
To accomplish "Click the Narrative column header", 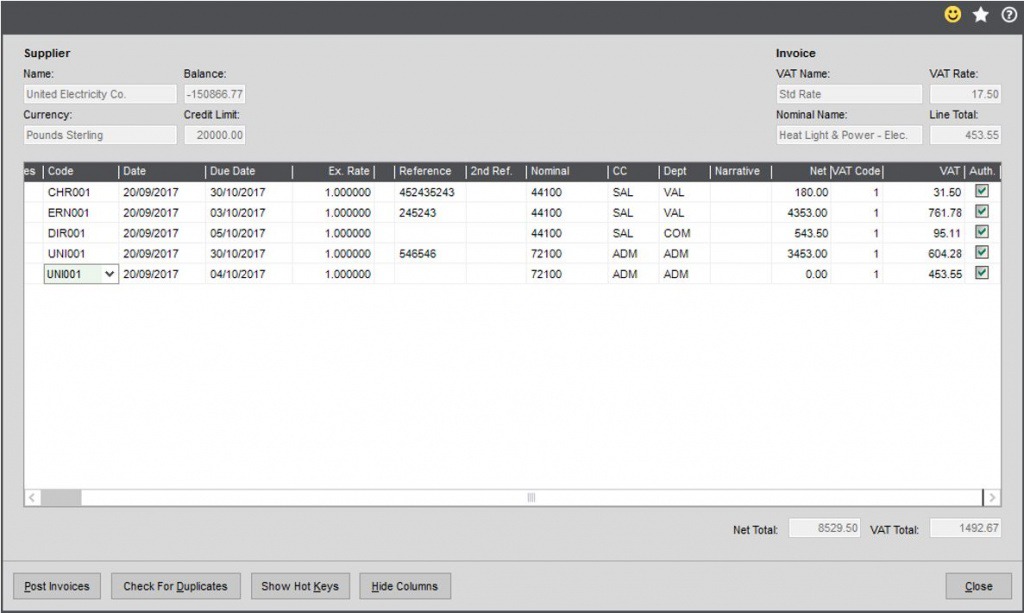I will point(741,171).
